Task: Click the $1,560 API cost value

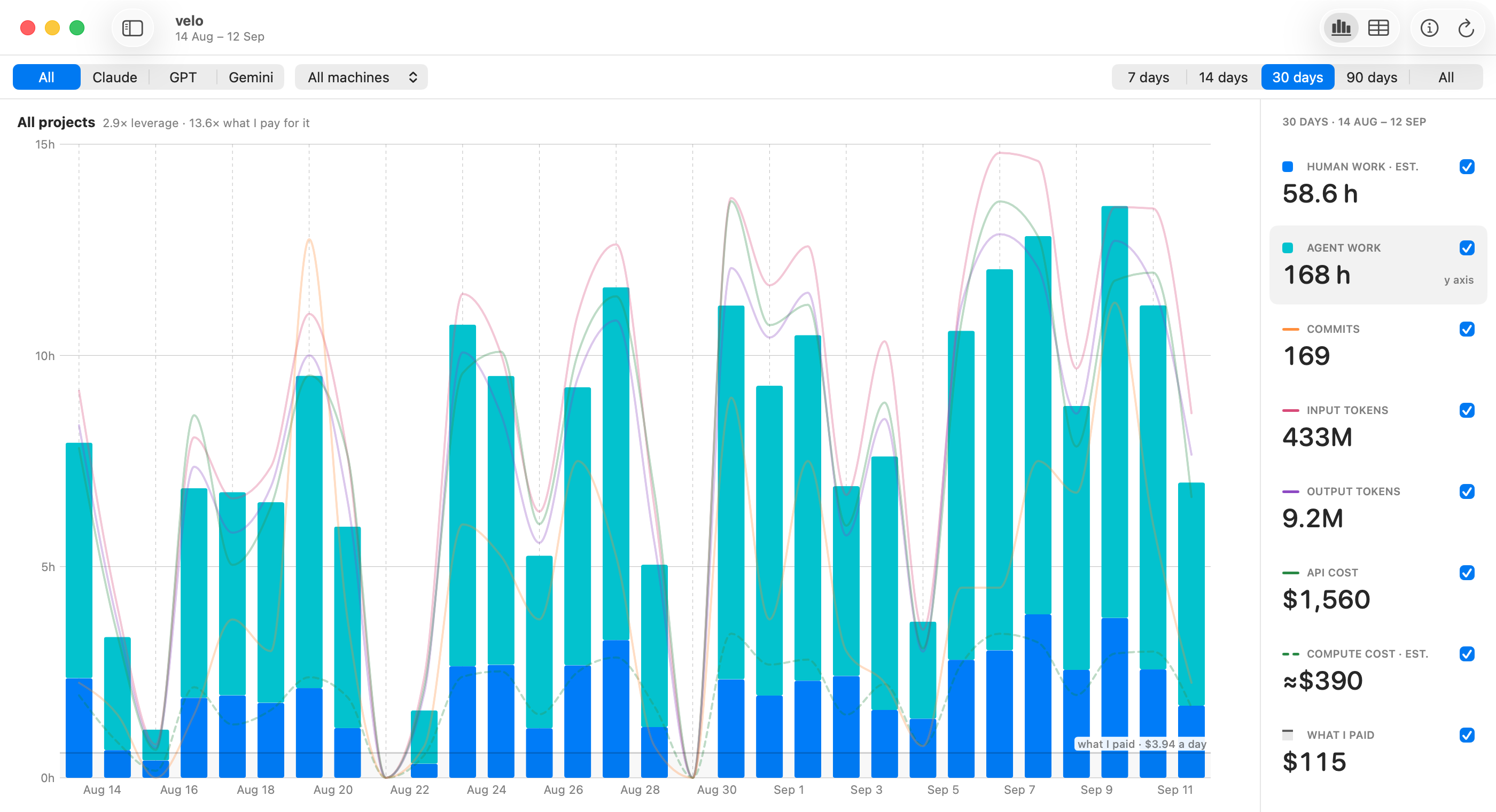Action: click(x=1326, y=600)
